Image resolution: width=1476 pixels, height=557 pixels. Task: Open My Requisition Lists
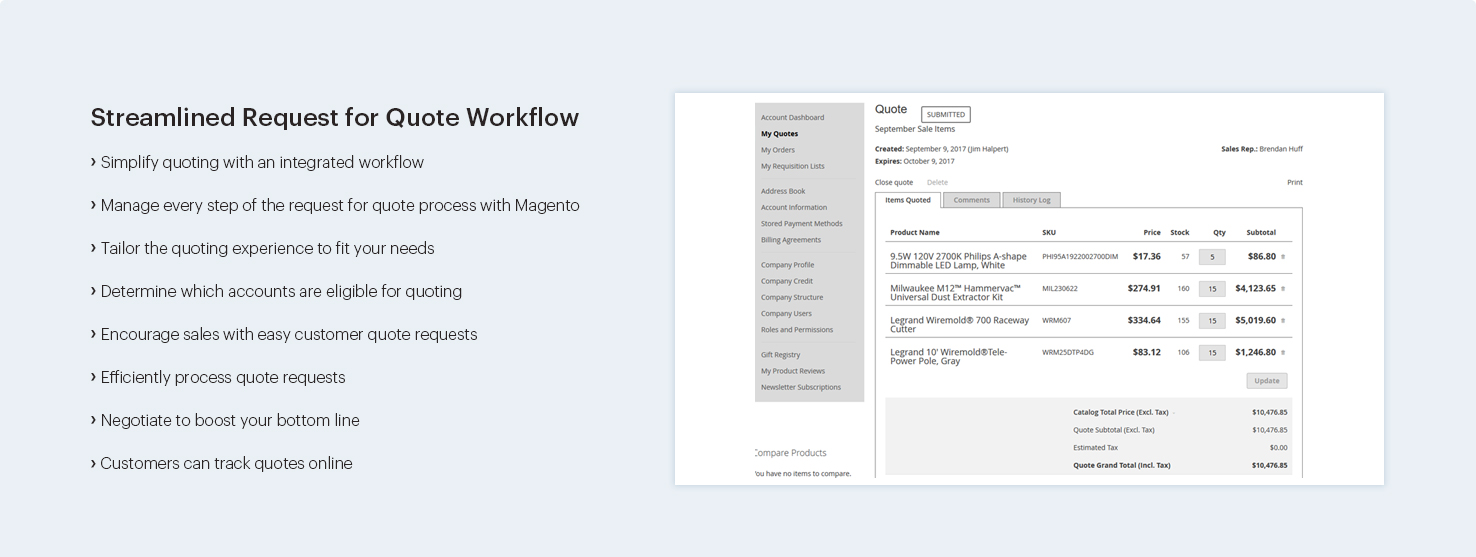792,166
